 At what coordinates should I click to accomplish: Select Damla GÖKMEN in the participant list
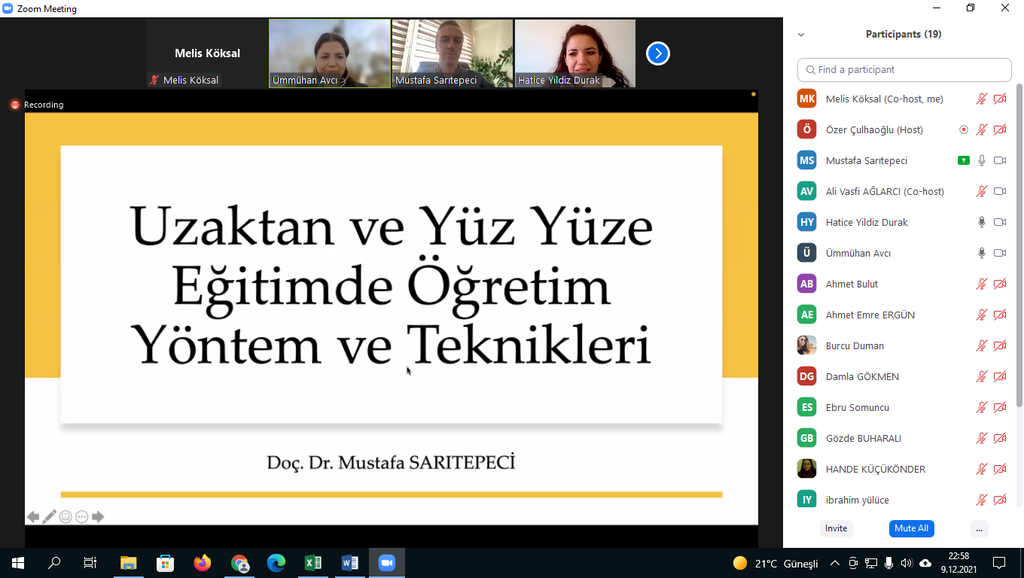[862, 377]
